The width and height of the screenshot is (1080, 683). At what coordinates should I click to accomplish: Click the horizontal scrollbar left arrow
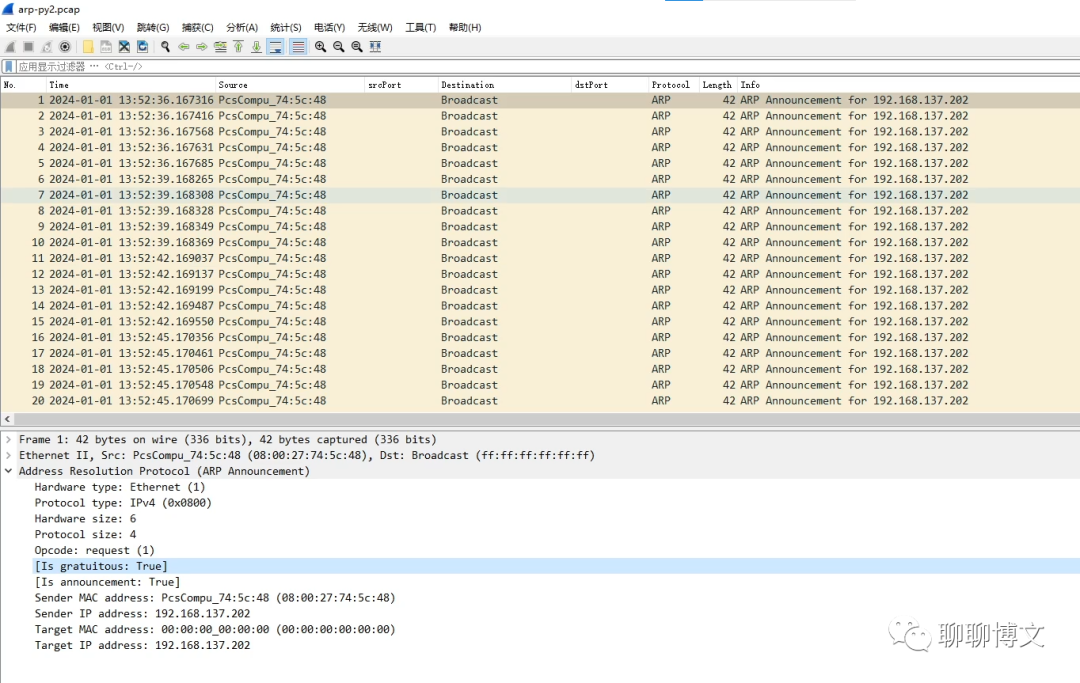[8, 419]
